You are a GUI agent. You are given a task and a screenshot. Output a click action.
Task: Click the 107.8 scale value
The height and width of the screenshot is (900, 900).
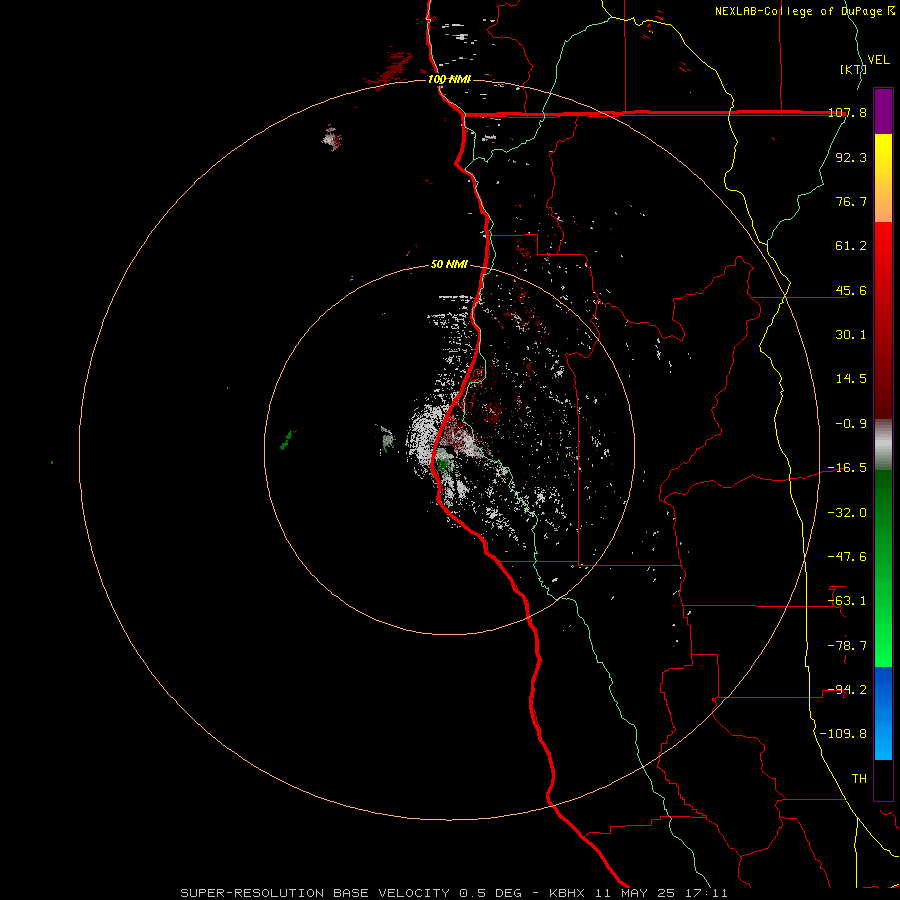click(847, 113)
